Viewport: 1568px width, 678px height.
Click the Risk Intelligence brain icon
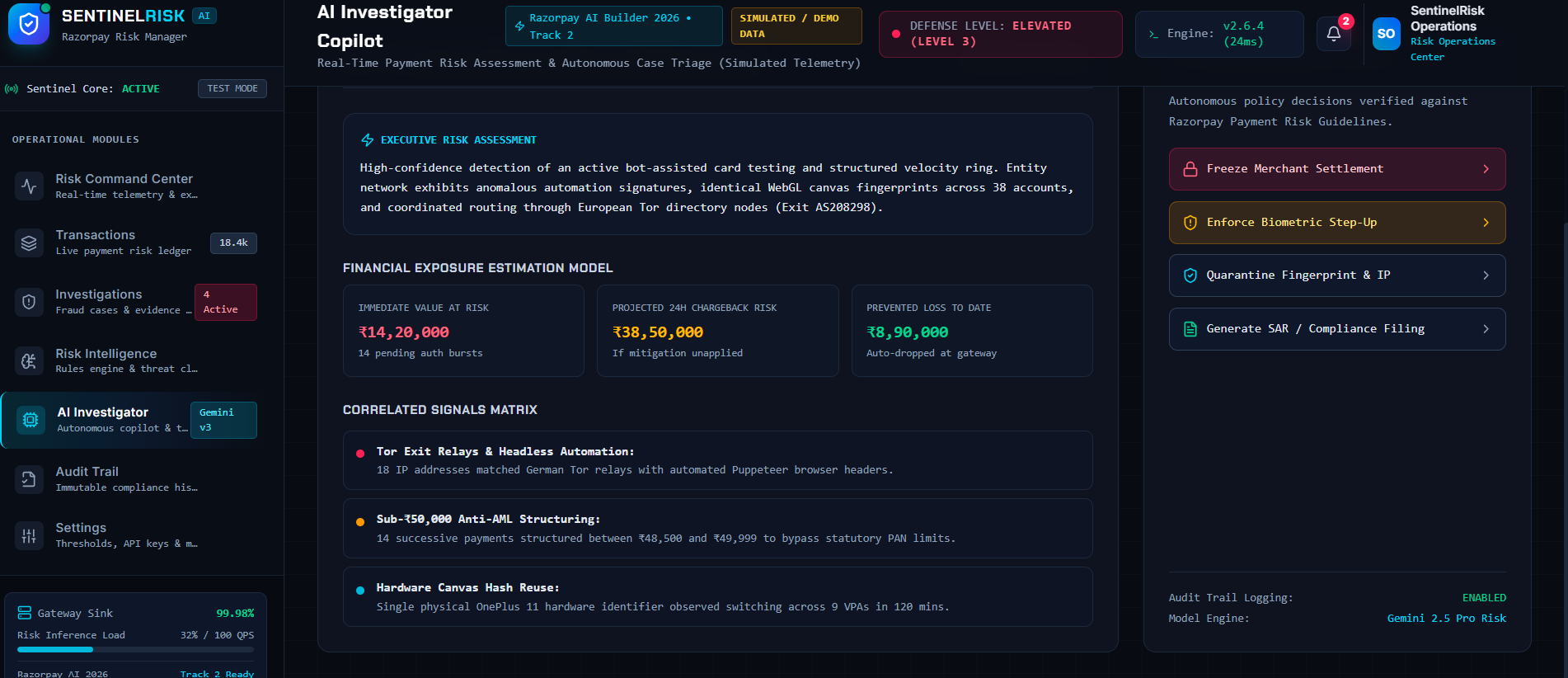coord(29,361)
